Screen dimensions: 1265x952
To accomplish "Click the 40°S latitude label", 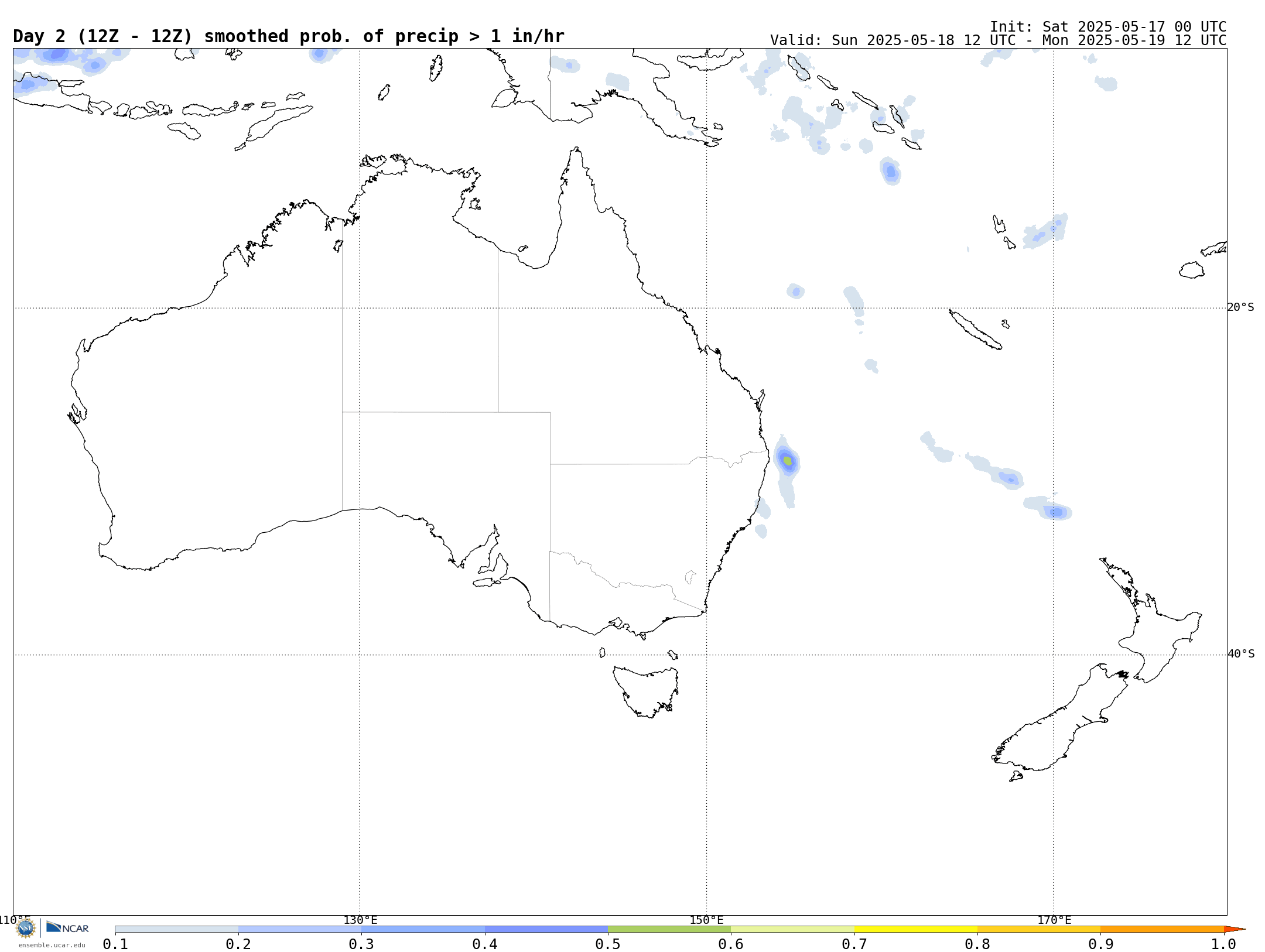I will click(1240, 654).
